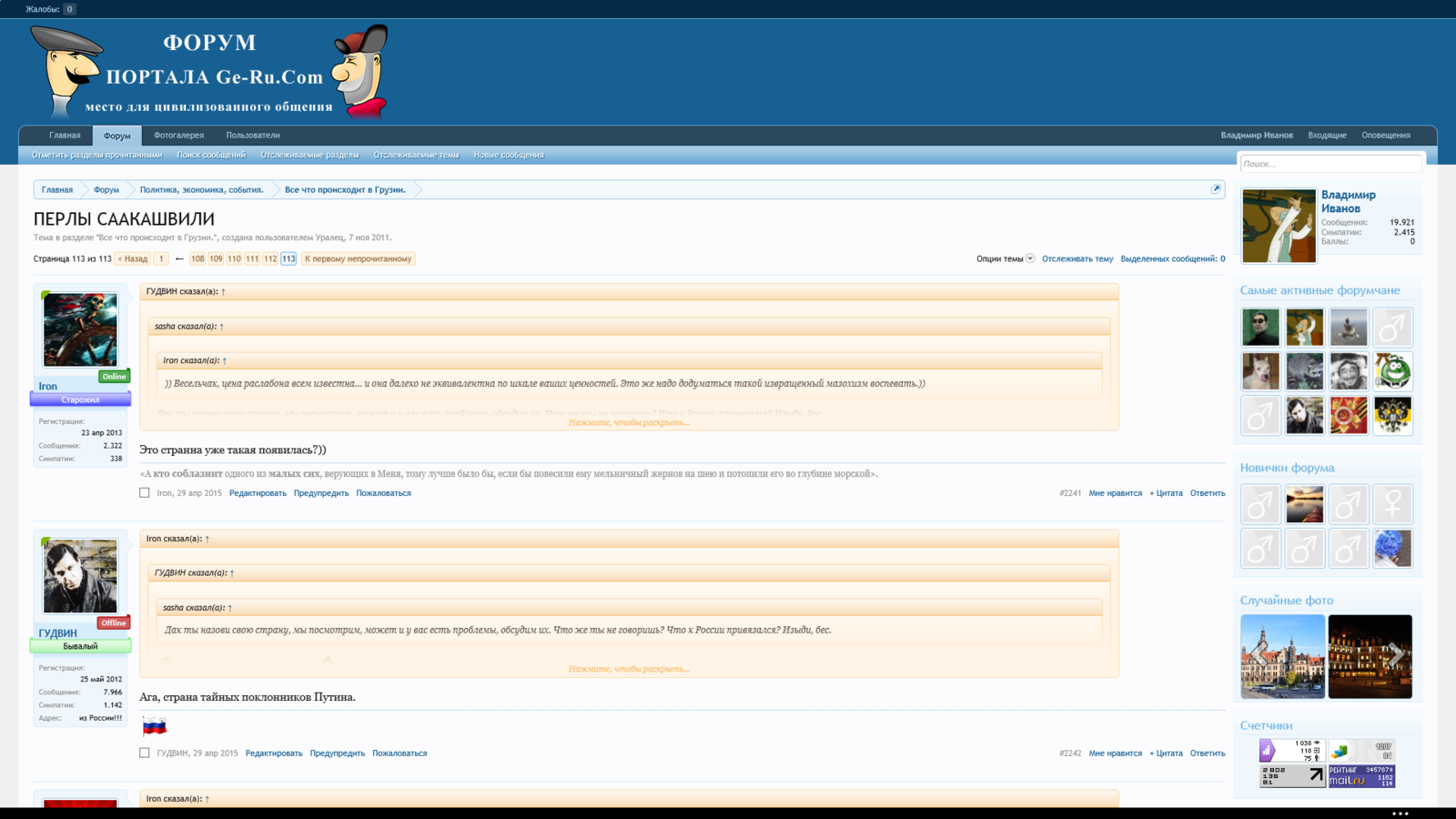Screen dimensions: 1456x819
Task: Click the green frog avatar in active members
Action: (1392, 371)
